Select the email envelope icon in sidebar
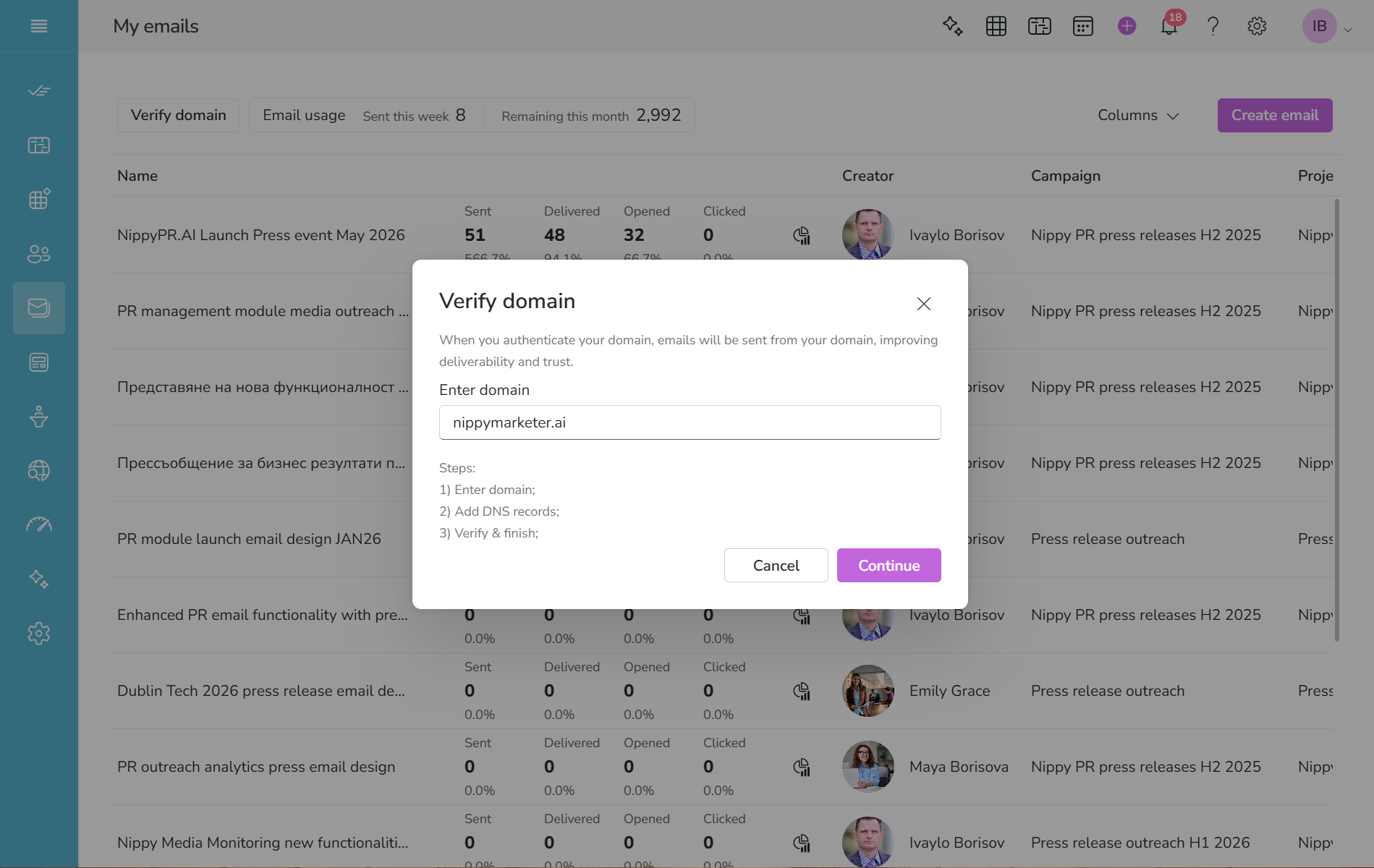Screen dimensions: 1374x868 click(x=39, y=308)
